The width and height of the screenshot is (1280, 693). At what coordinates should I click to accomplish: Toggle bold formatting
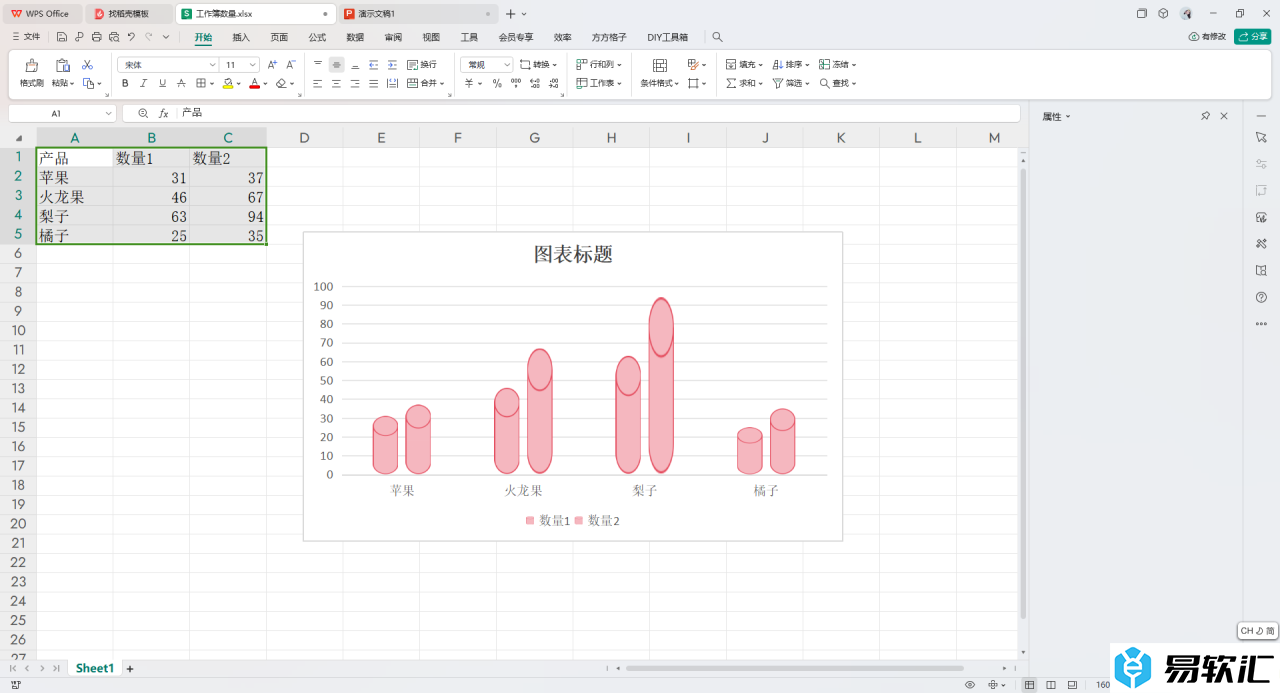pyautogui.click(x=125, y=83)
